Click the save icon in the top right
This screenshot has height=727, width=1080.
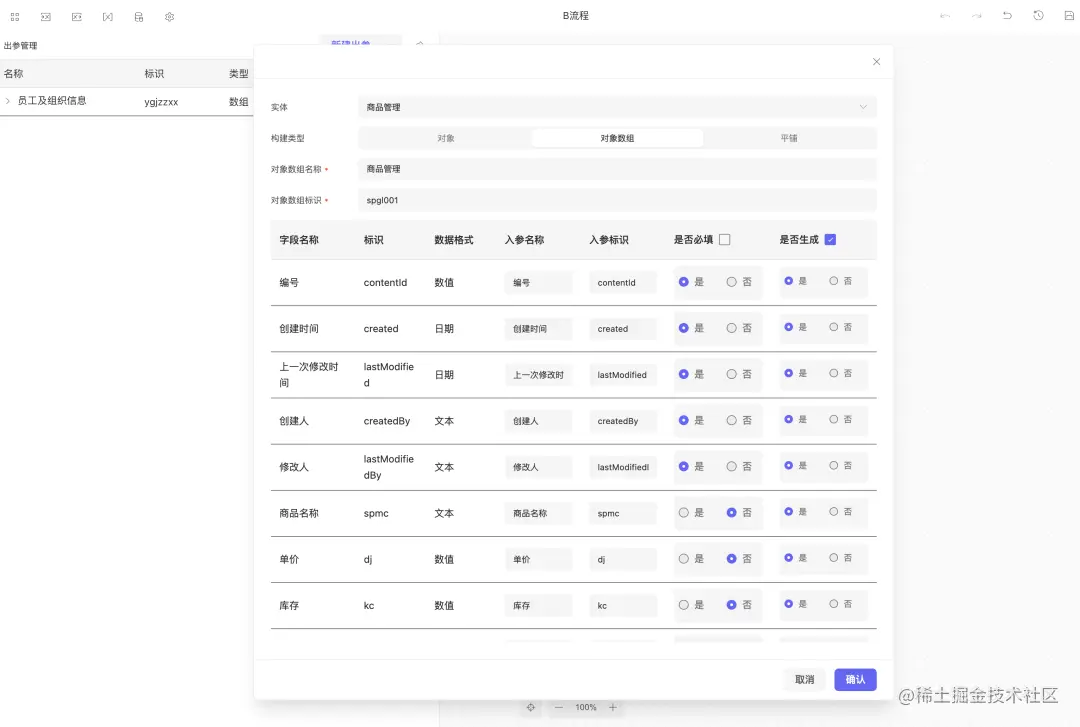coord(1069,15)
